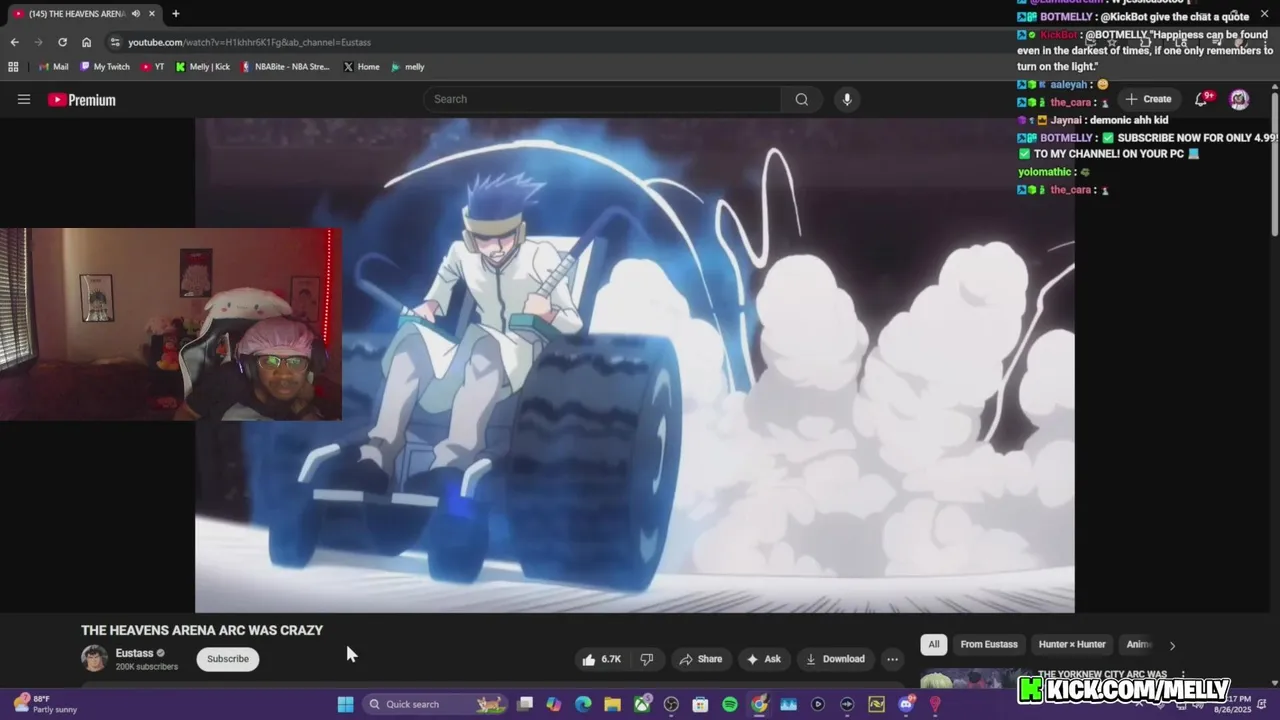The width and height of the screenshot is (1280, 720).
Task: Open Microsoft Copilot from the taskbar
Action: click(x=554, y=704)
